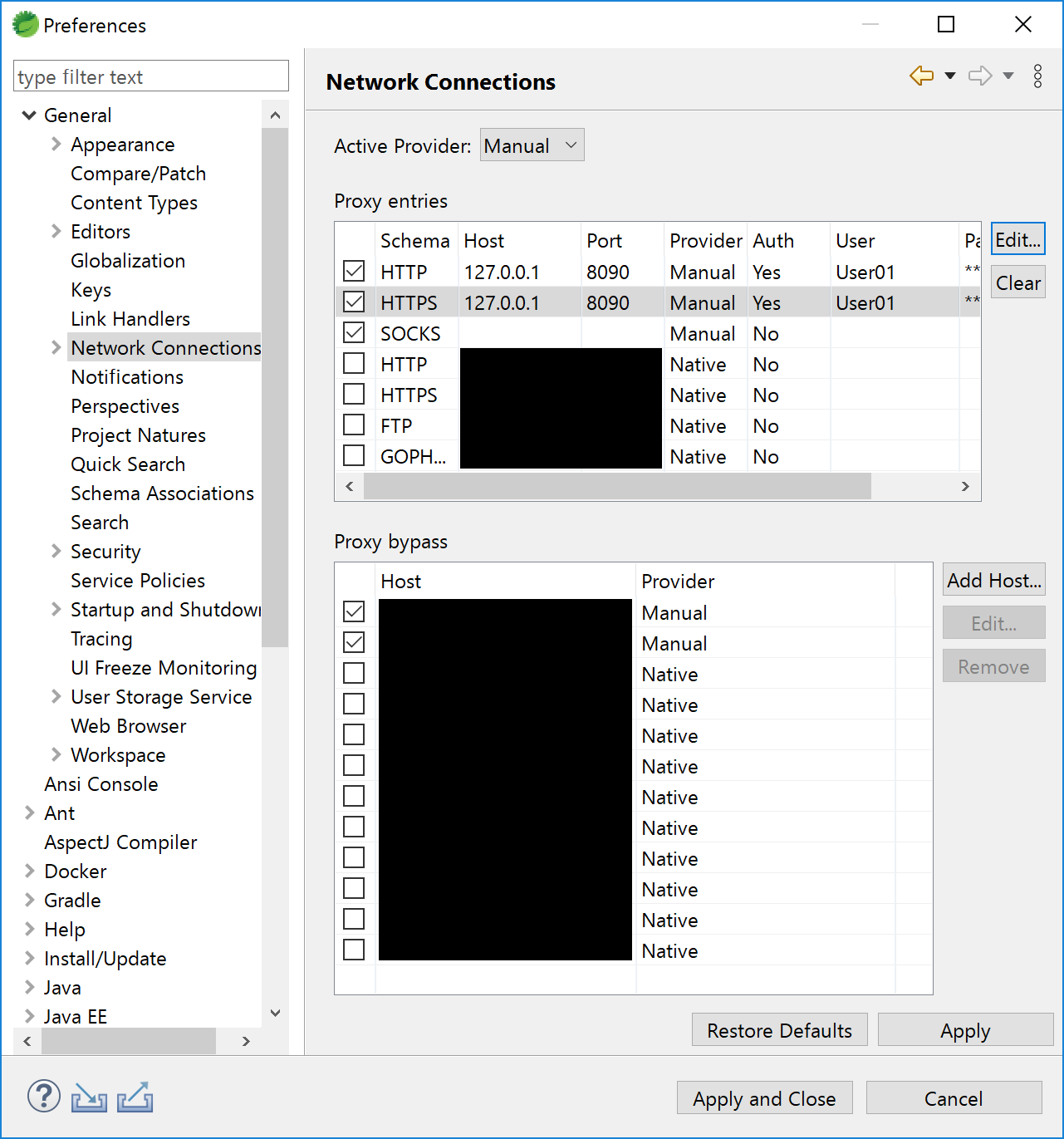Click the Import preferences icon
The width and height of the screenshot is (1064, 1139).
pos(89,1097)
